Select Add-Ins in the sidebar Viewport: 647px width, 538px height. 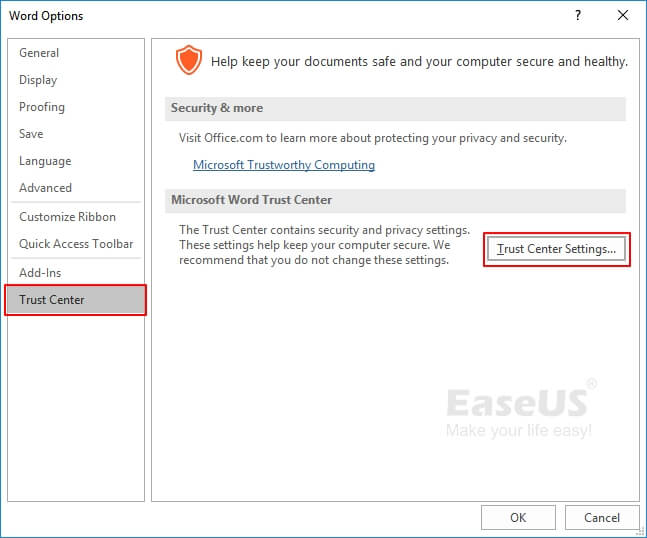click(39, 273)
